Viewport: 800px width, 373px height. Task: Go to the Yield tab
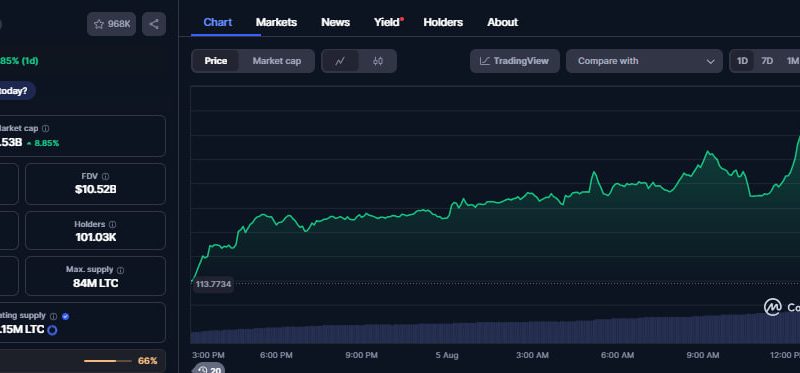[388, 22]
